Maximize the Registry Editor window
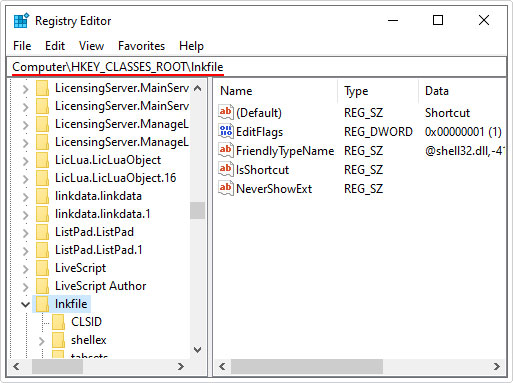The image size is (513, 383). (438, 20)
